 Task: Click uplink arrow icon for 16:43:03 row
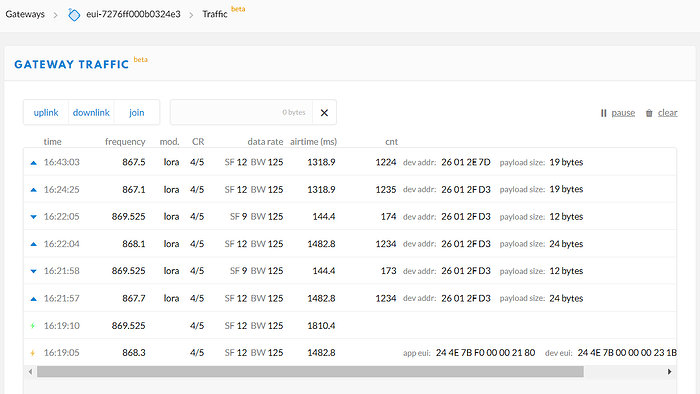tap(33, 162)
